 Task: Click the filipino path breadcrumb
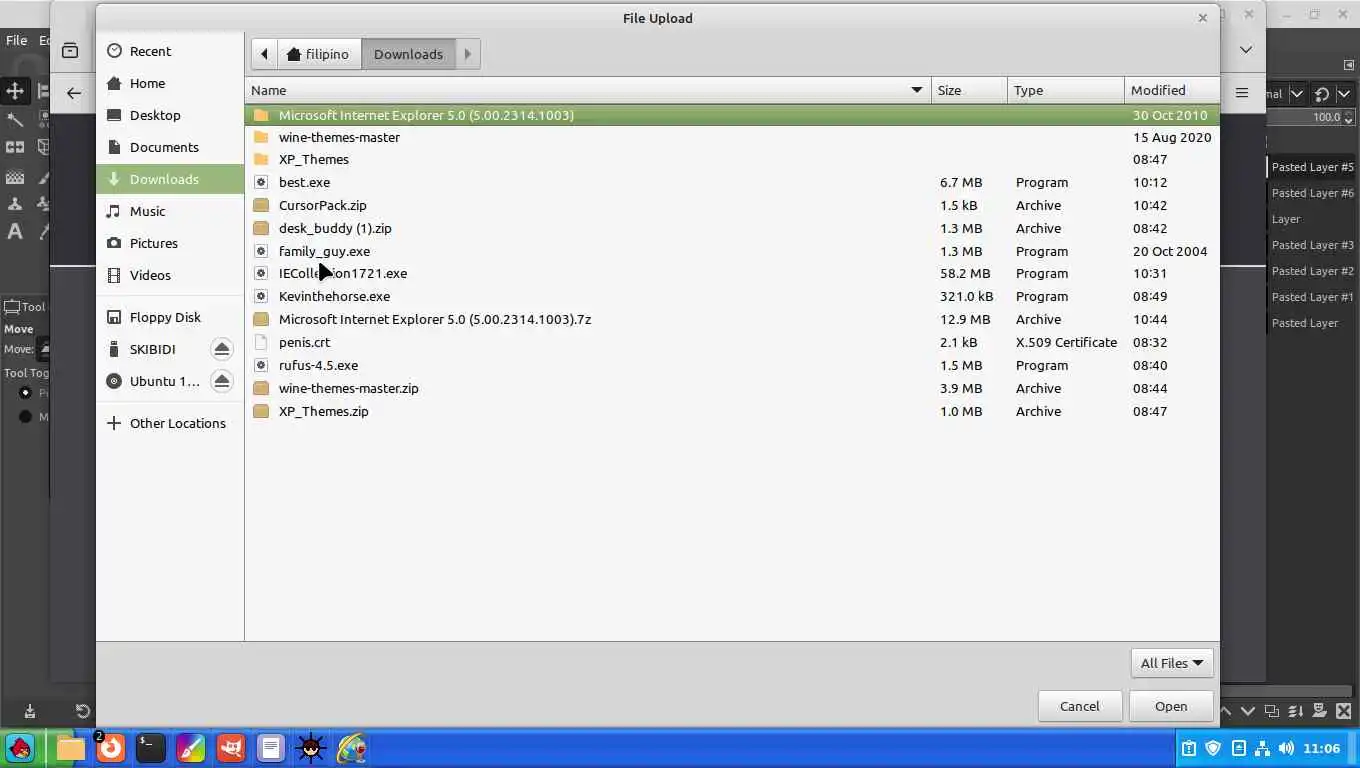click(319, 54)
